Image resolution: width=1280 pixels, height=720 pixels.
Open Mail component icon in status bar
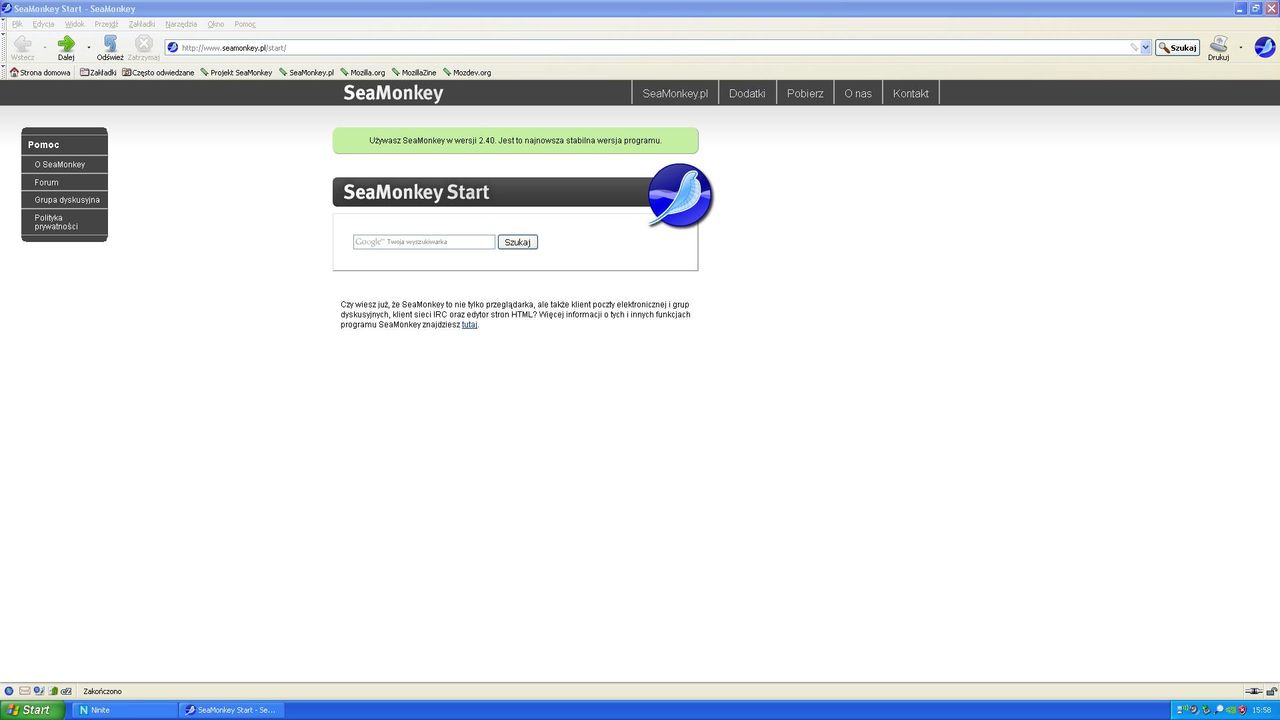coord(24,691)
